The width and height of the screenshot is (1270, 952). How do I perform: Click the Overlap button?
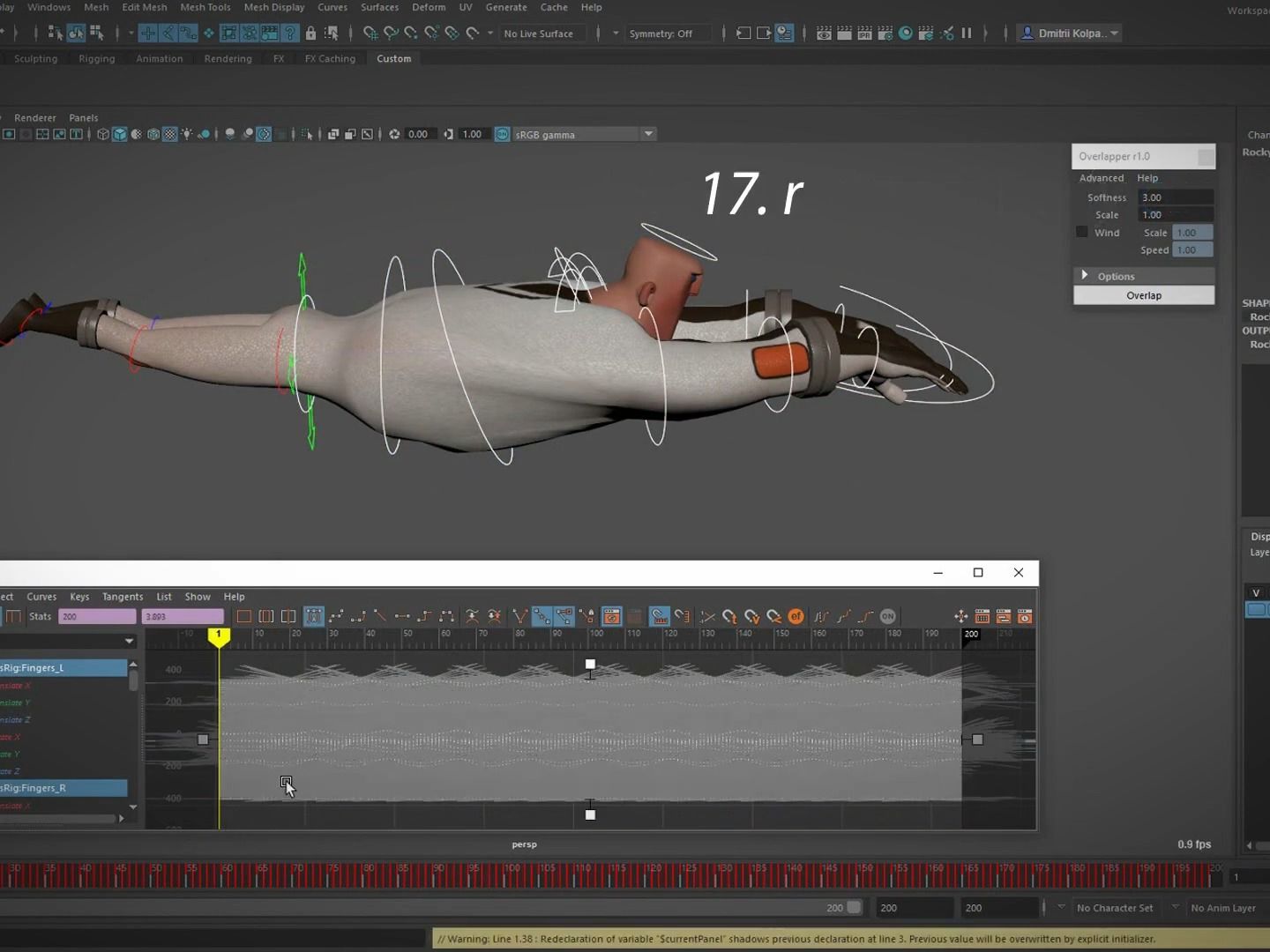coord(1144,295)
